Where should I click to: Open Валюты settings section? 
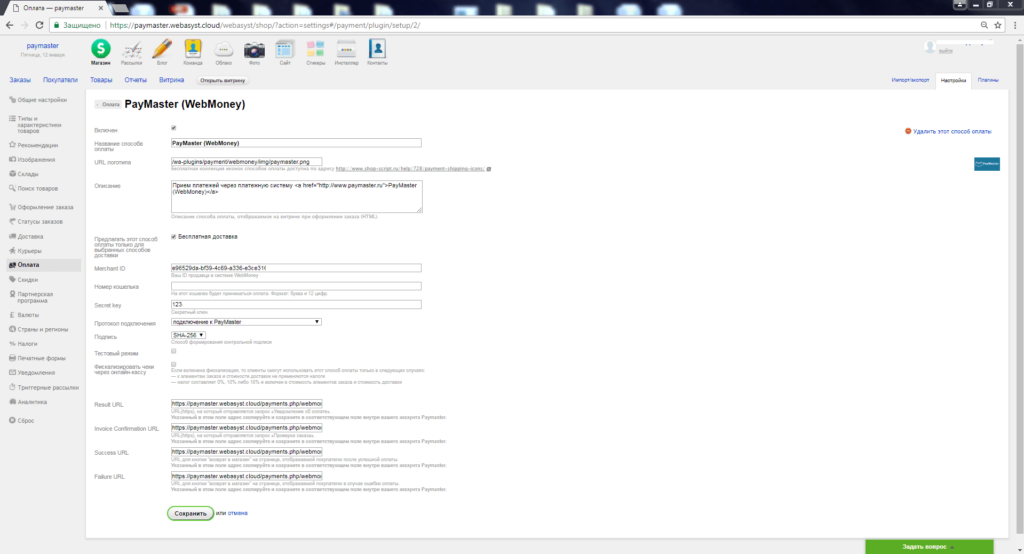[x=27, y=315]
